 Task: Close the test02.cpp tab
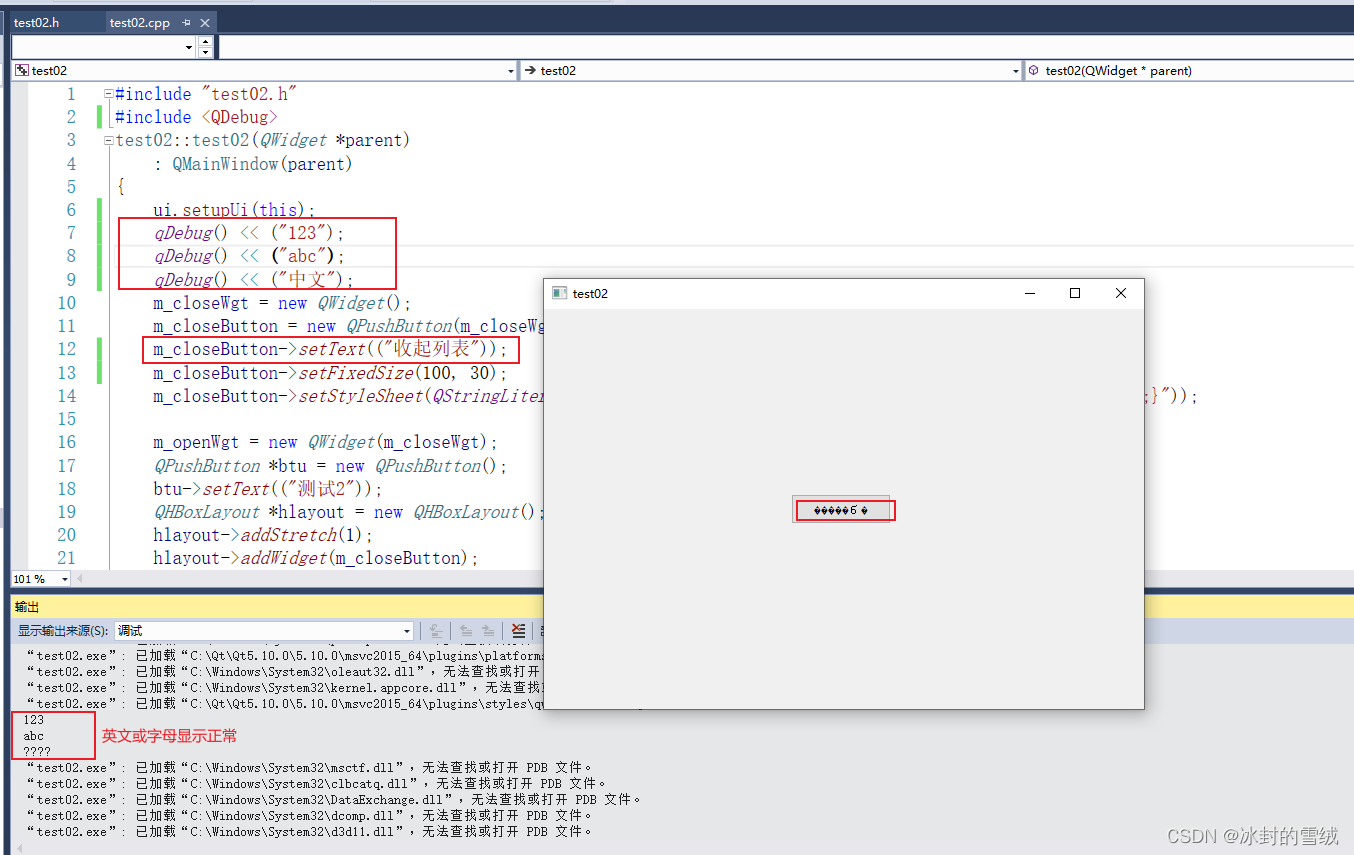[x=205, y=22]
